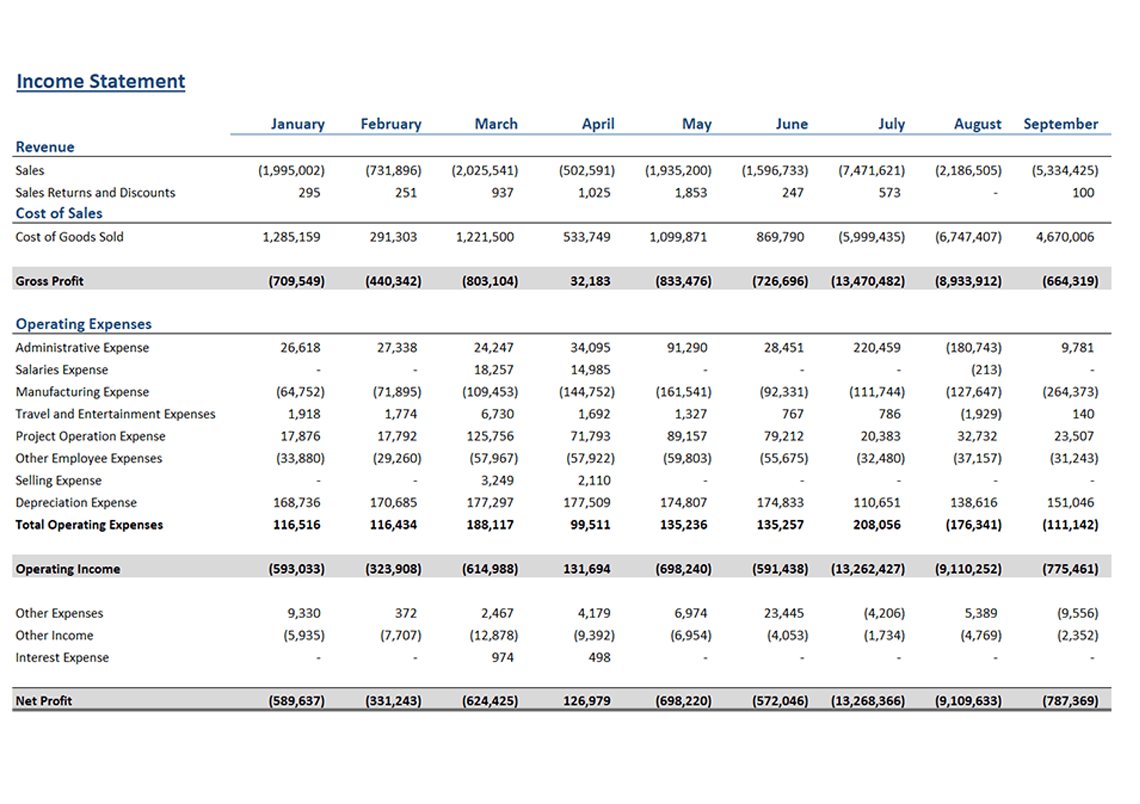The width and height of the screenshot is (1140, 804).
Task: Select the Net Profit row label
Action: click(x=44, y=701)
